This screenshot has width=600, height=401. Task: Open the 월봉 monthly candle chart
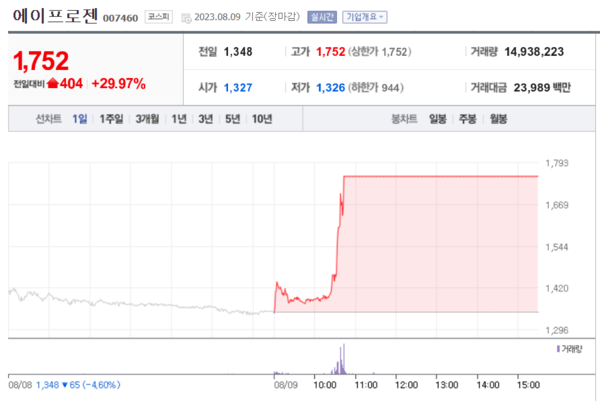(499, 119)
